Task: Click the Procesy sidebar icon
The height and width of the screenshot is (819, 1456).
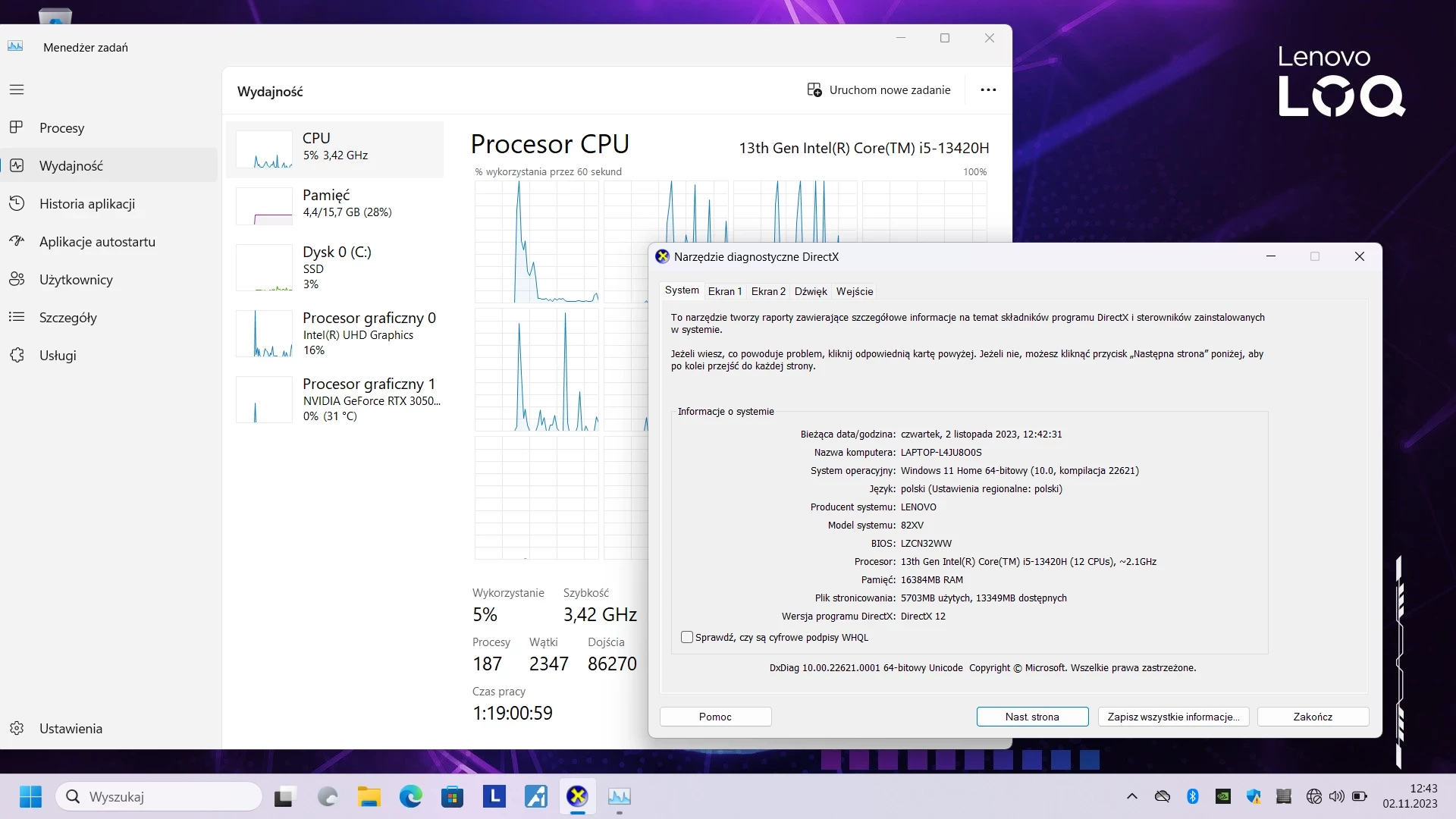Action: [x=17, y=127]
